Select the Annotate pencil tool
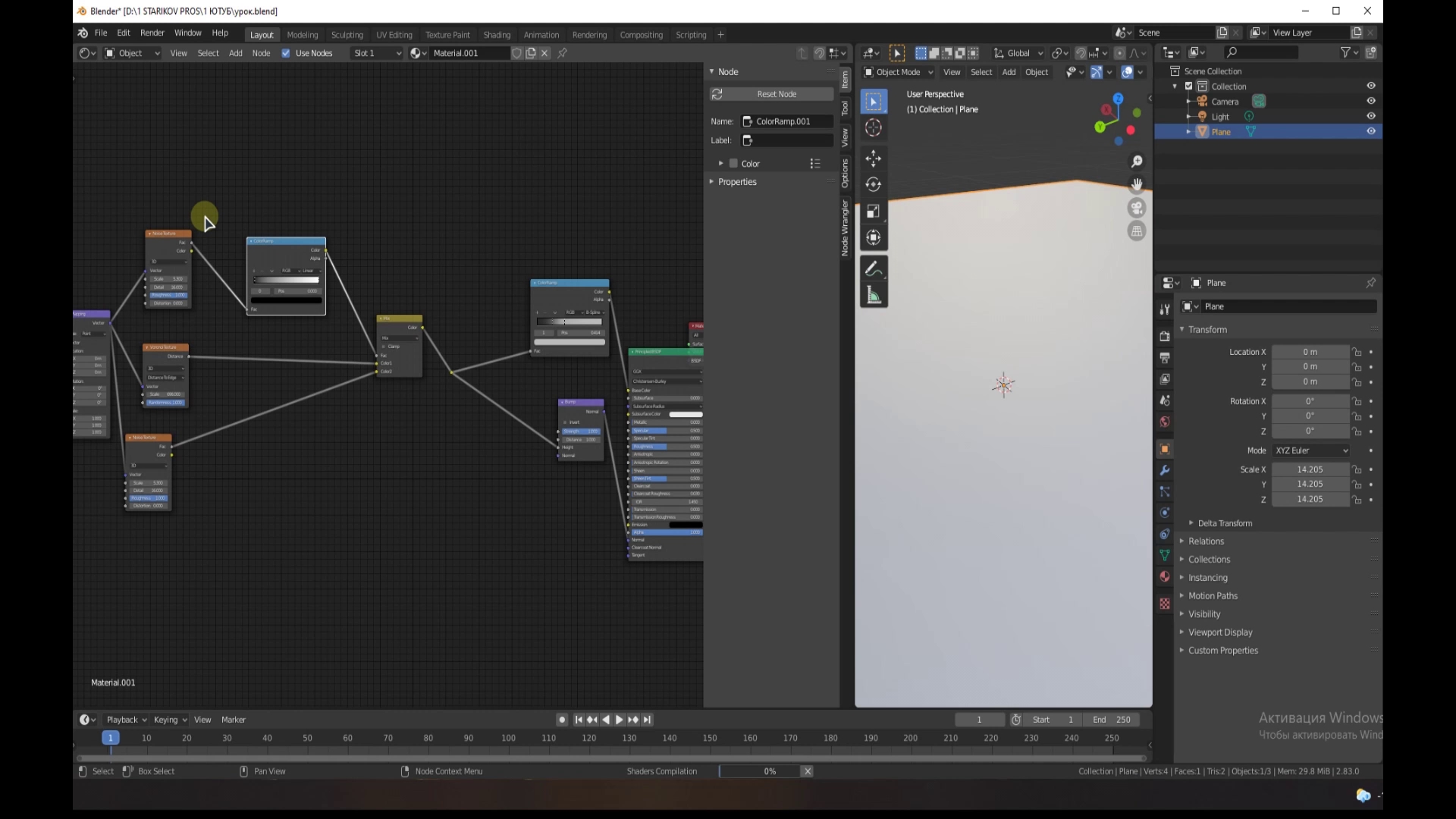Viewport: 1456px width, 819px height. coord(874,269)
